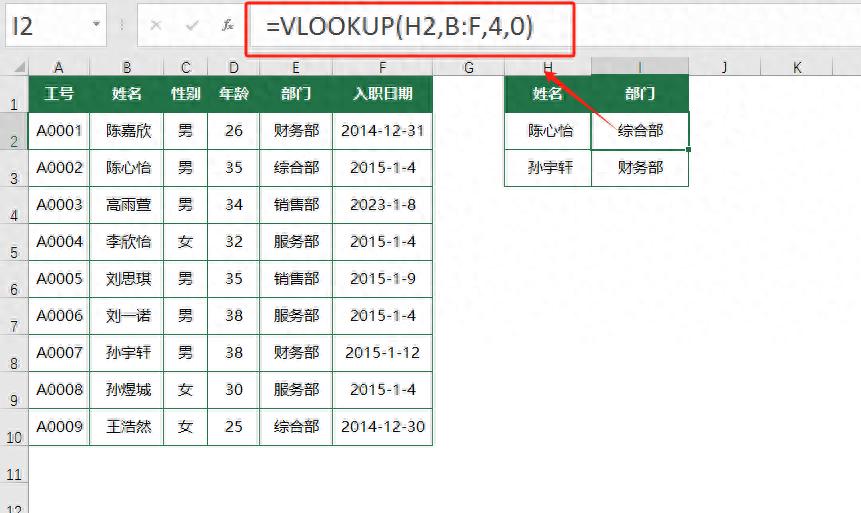
Task: Click the 姓名 header in column H
Action: point(548,94)
